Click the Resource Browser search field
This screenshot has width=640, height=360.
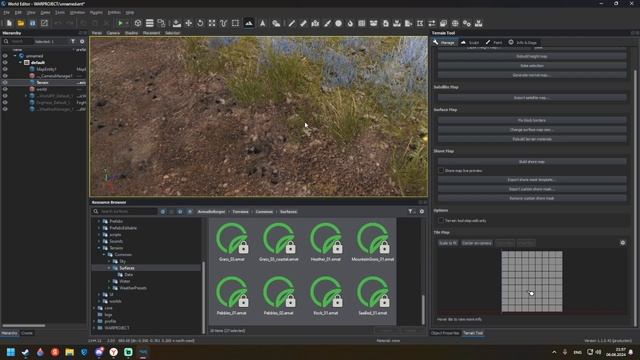point(124,211)
